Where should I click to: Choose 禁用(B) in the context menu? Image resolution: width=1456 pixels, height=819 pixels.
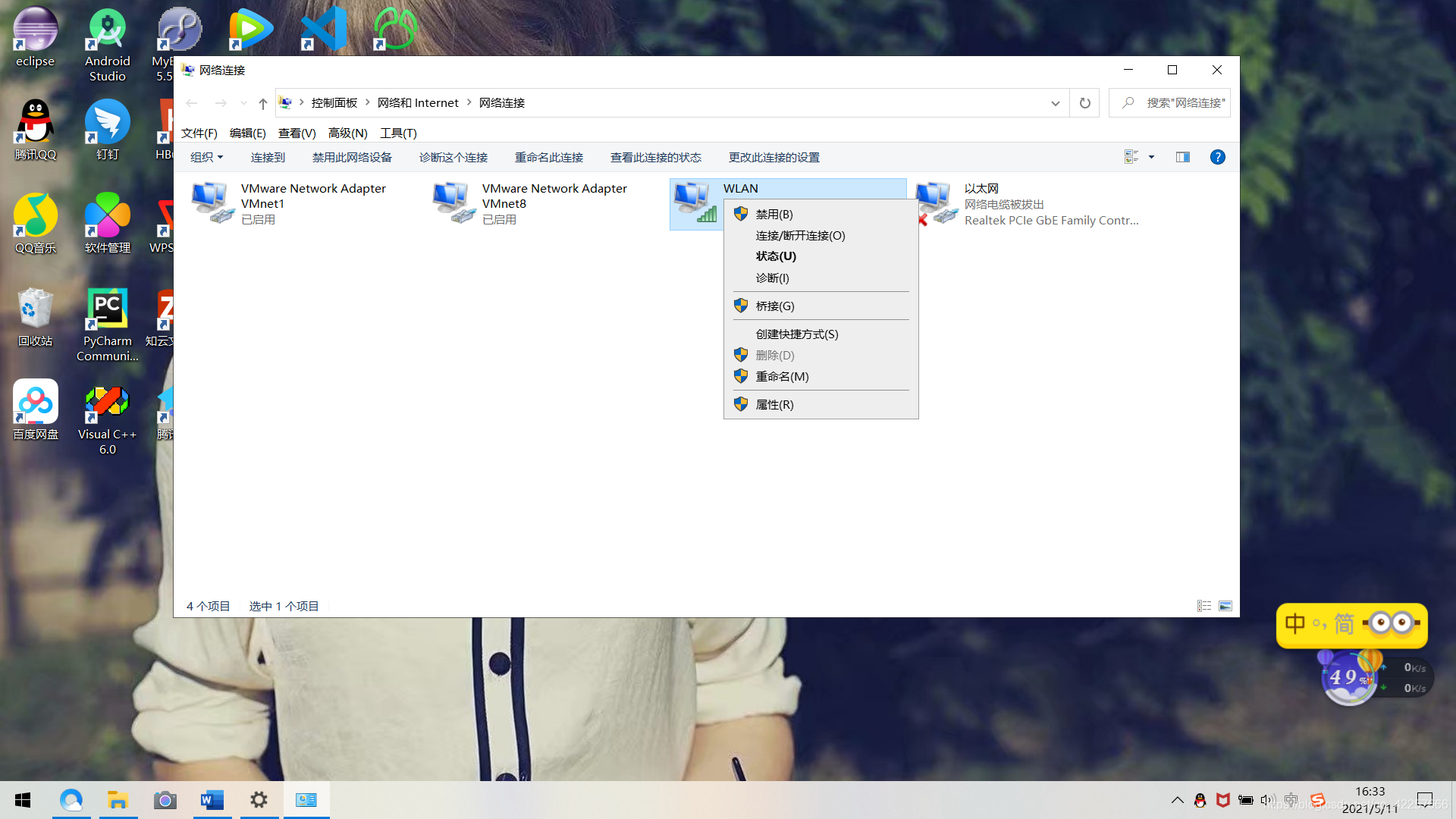(773, 215)
